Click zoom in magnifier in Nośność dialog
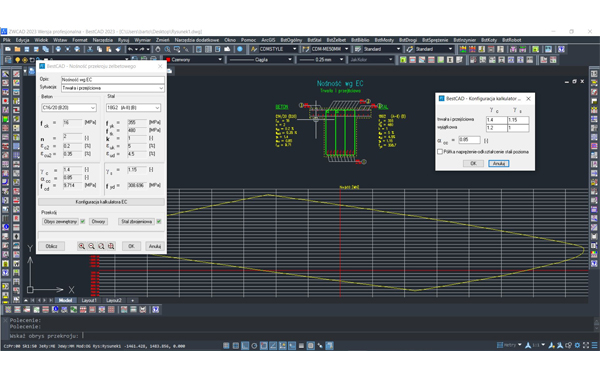The width and height of the screenshot is (600, 371). click(82, 246)
